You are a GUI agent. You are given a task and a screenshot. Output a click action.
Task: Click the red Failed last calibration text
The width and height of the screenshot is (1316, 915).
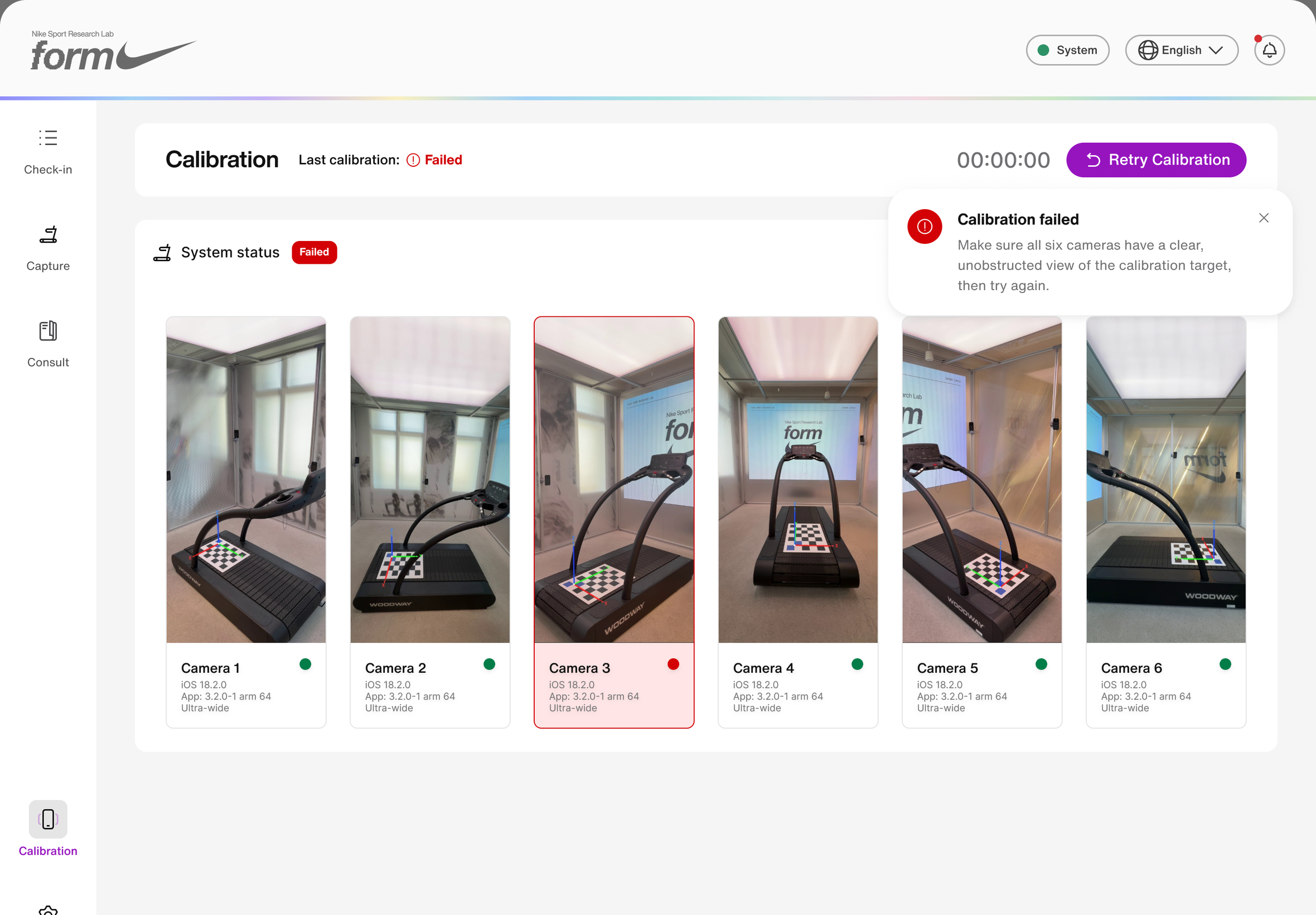[443, 160]
